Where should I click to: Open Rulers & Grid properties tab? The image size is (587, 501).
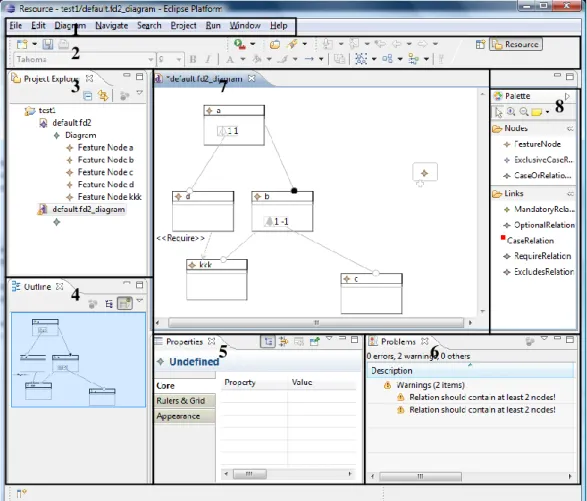click(x=185, y=401)
